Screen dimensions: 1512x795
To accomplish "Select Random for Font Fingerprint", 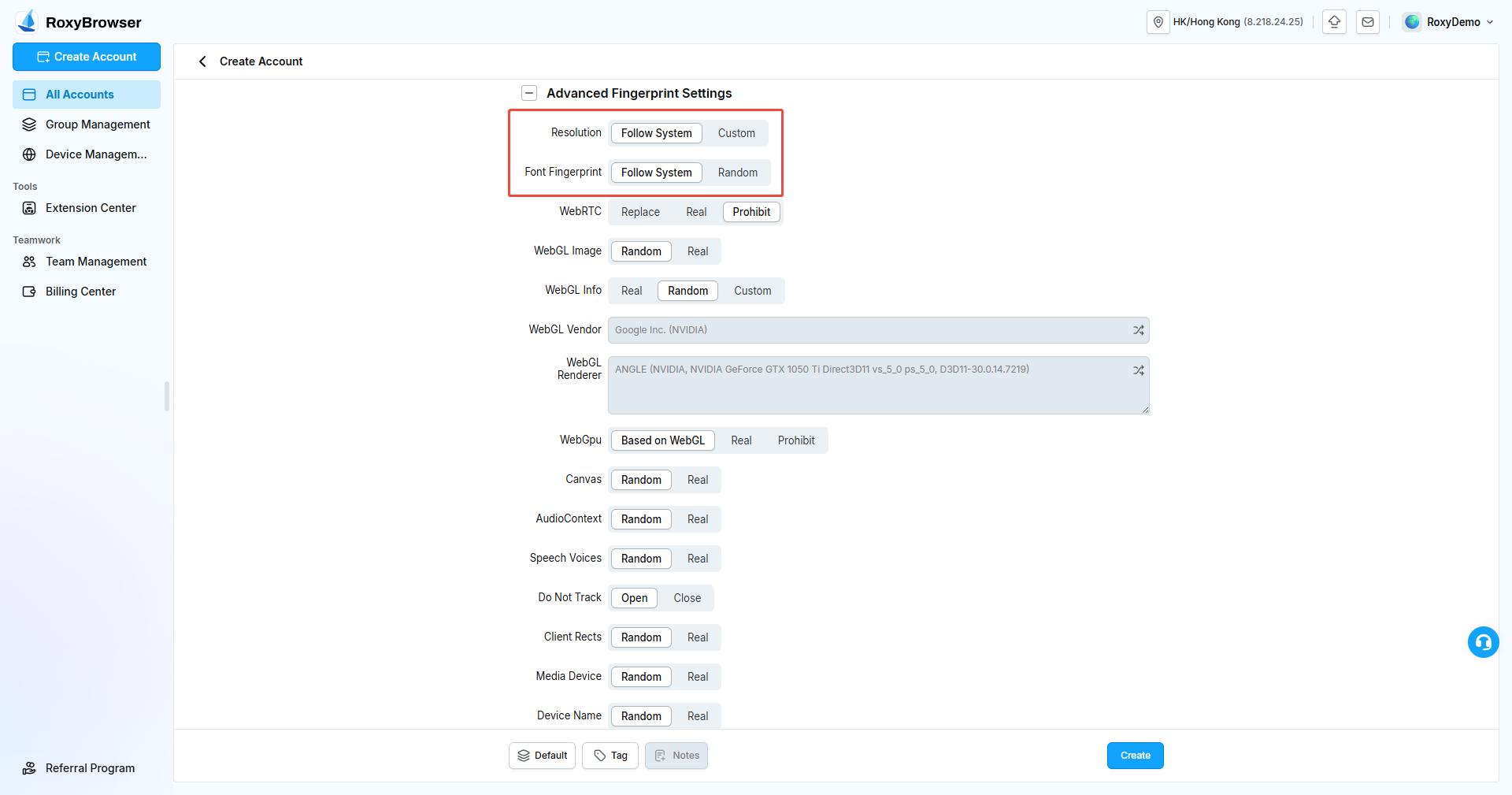I will pyautogui.click(x=737, y=173).
